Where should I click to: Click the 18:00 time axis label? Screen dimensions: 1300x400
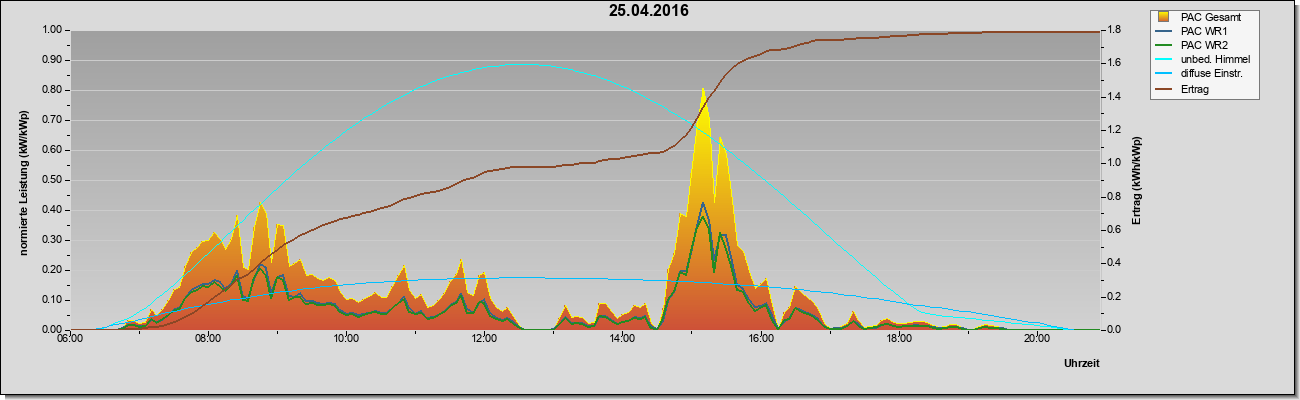coord(898,338)
